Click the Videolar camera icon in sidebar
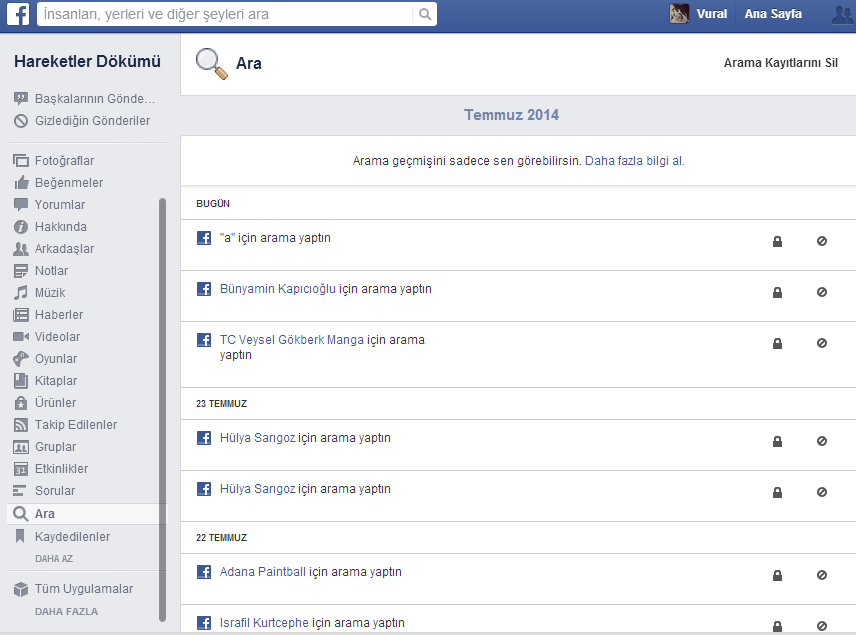The image size is (856, 635). coord(21,337)
